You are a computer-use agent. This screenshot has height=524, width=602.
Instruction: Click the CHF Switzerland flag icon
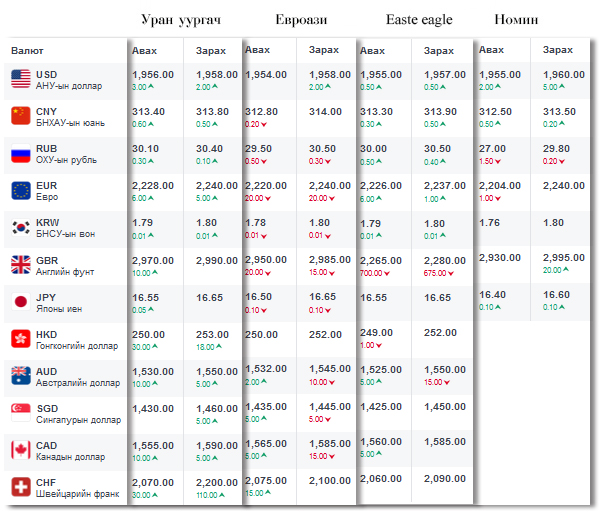click(x=20, y=486)
